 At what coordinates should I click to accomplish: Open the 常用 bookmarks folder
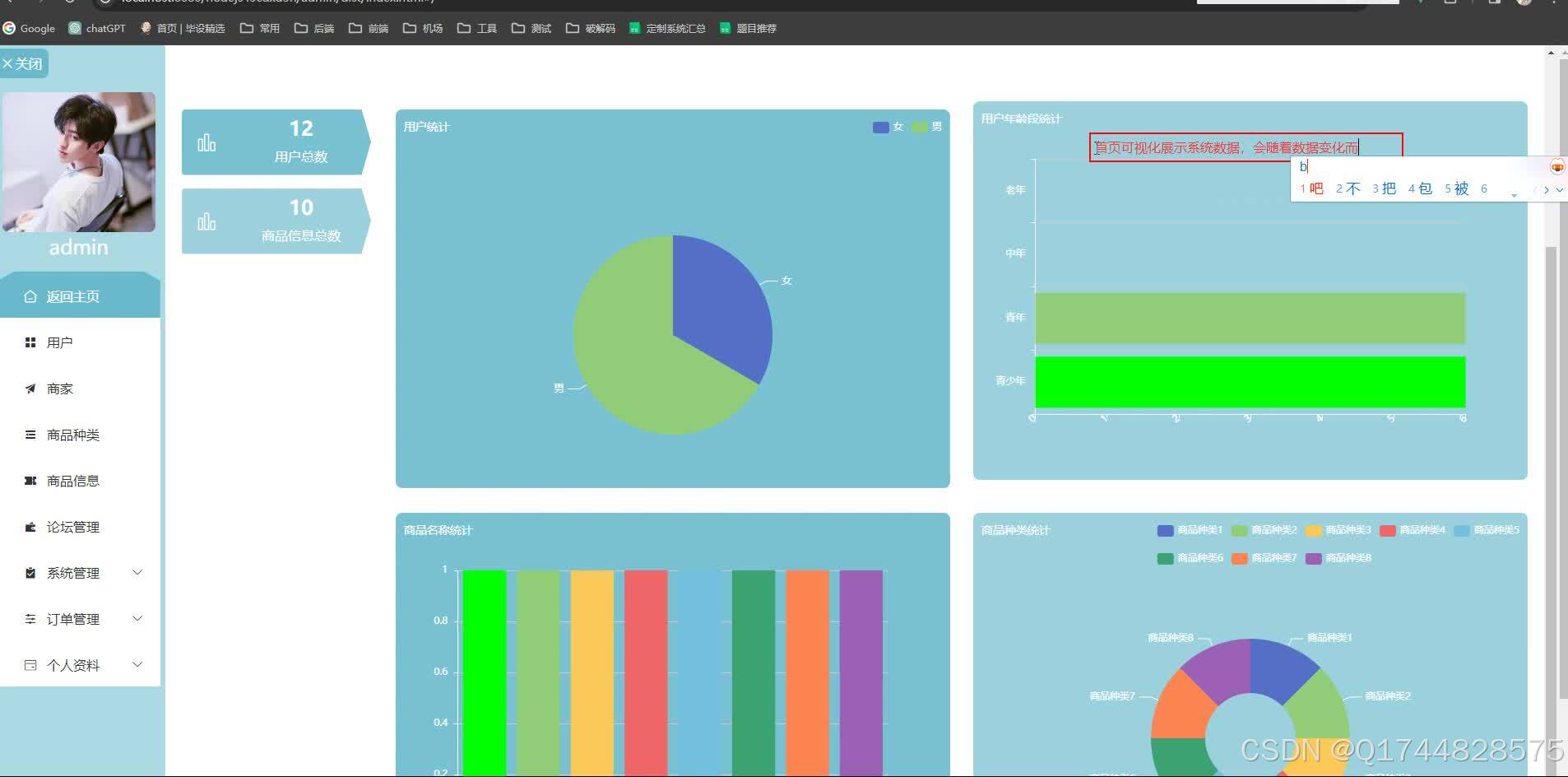pyautogui.click(x=260, y=28)
